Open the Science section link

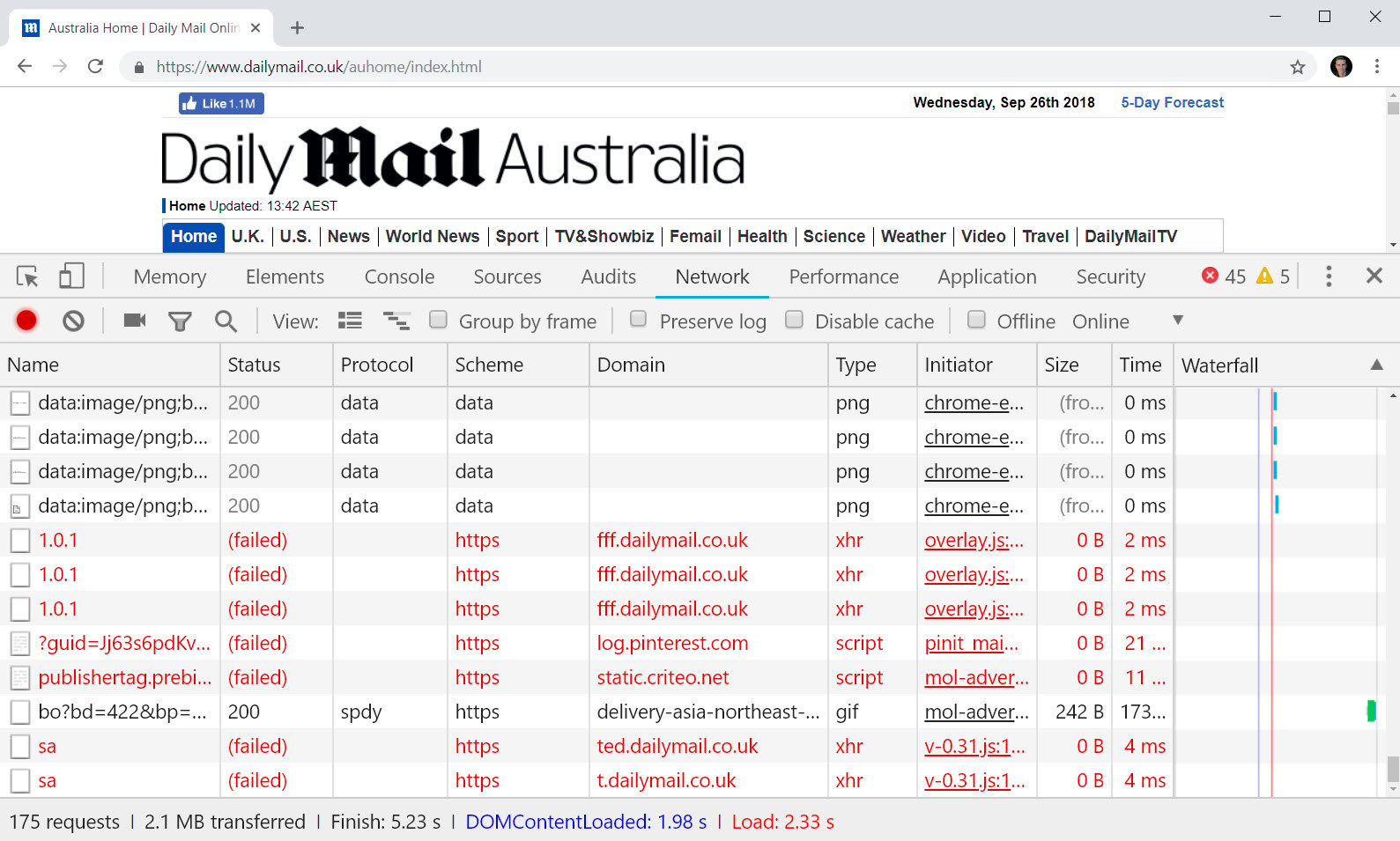[x=833, y=236]
